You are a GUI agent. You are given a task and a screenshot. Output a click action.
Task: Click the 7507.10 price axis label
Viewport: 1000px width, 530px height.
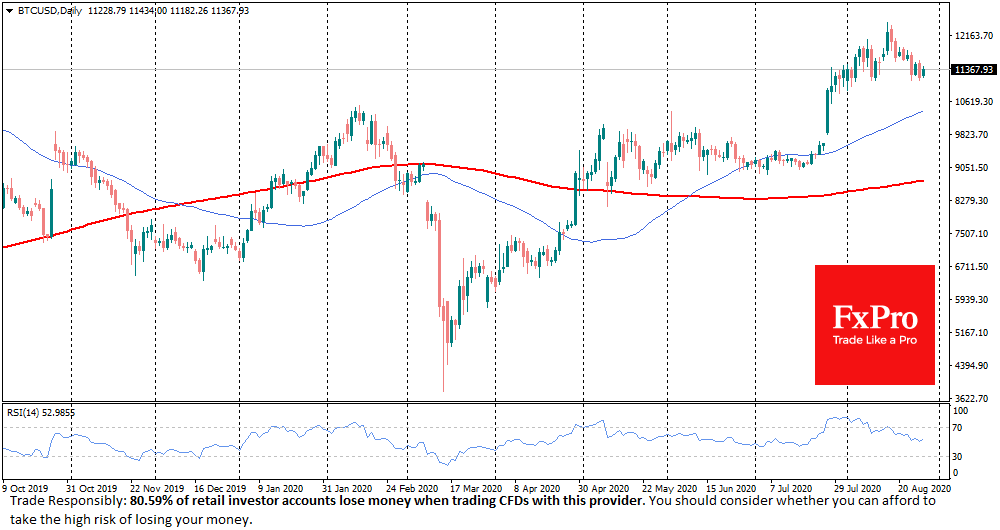[974, 233]
